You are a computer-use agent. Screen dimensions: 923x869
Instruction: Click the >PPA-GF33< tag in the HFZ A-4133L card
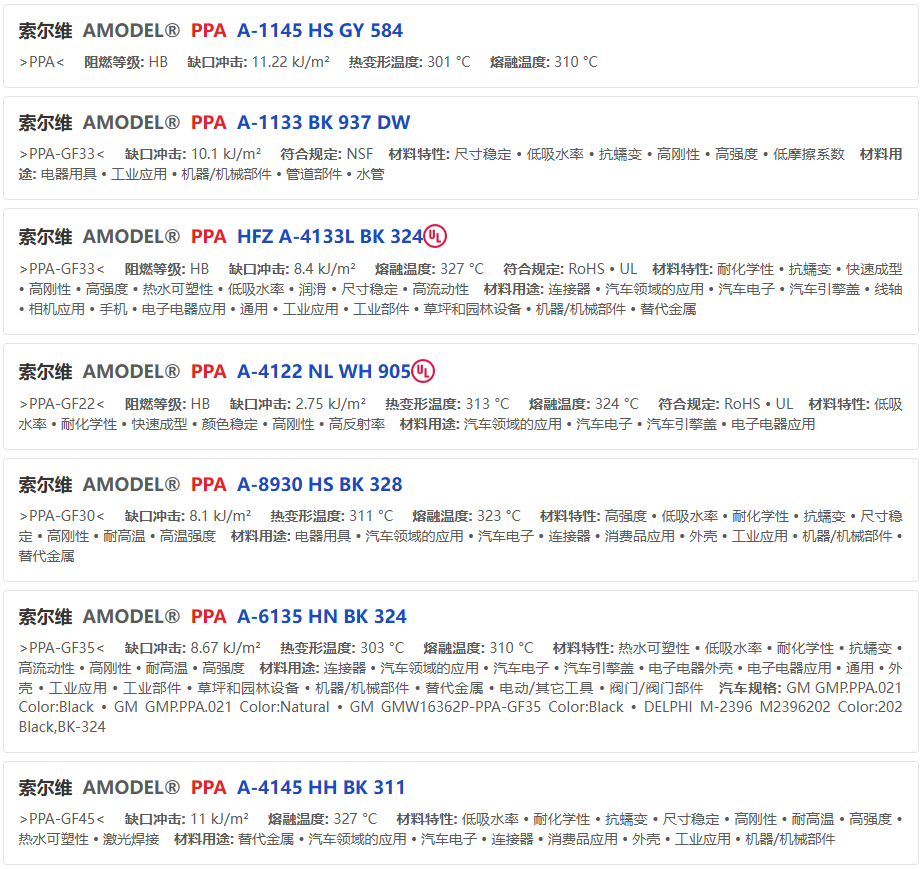[62, 269]
